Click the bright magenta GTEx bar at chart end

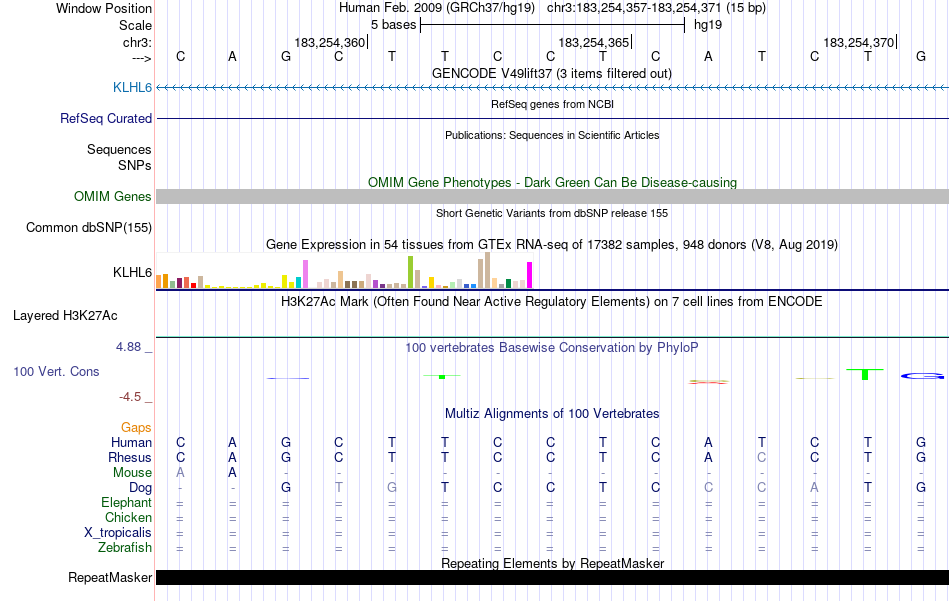[530, 275]
